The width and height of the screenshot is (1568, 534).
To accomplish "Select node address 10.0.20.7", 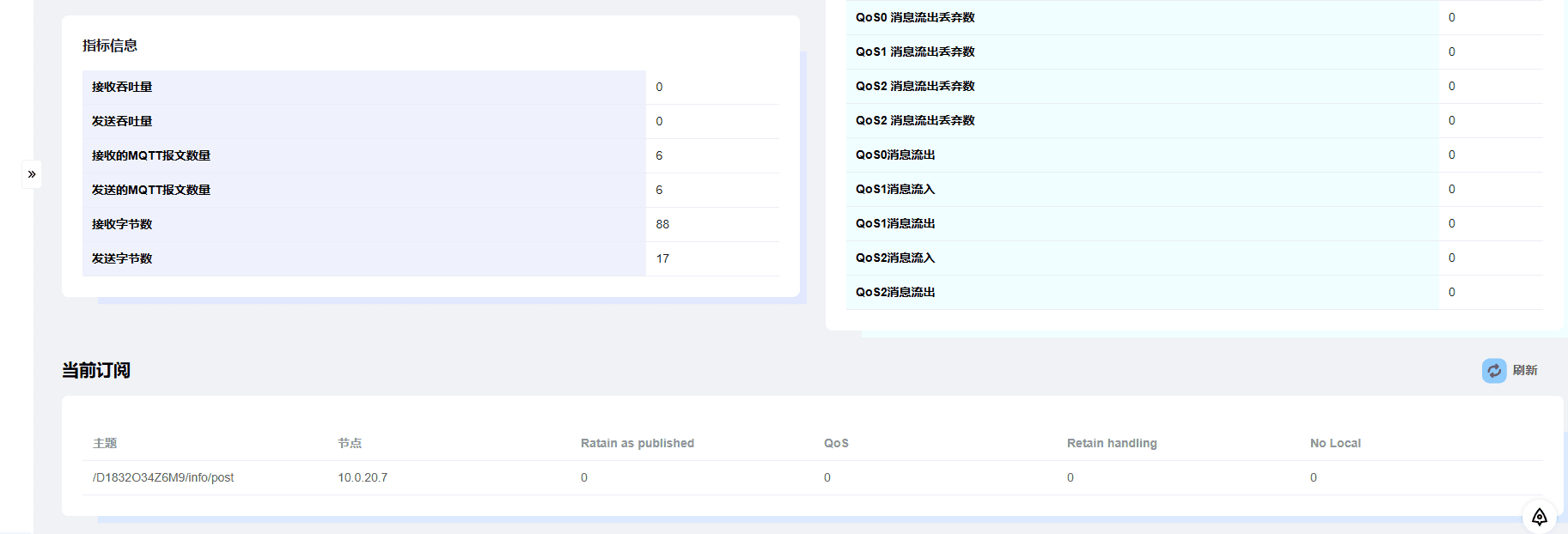I will [363, 477].
